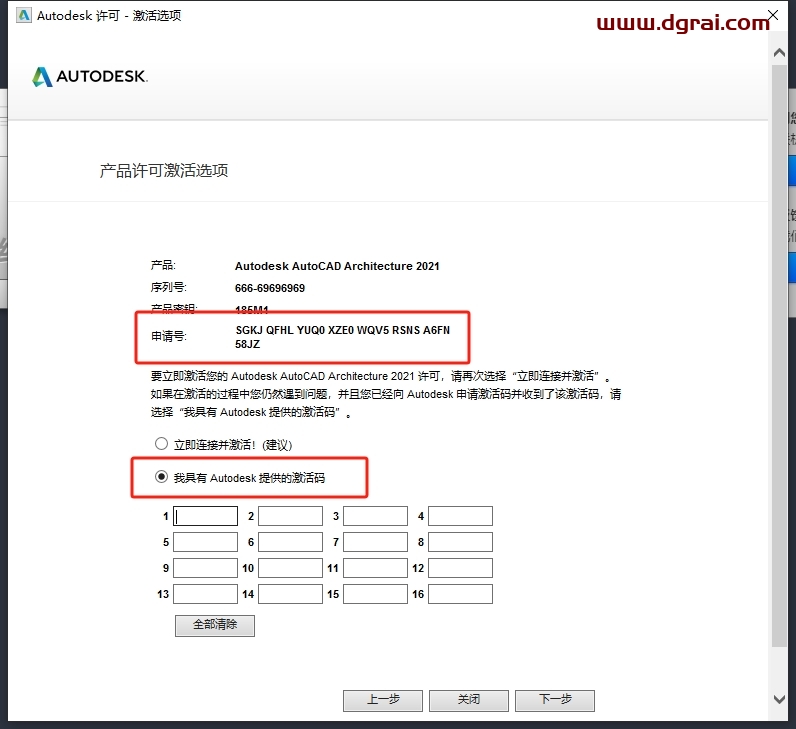
Task: Focus activation code field 2
Action: coord(290,516)
